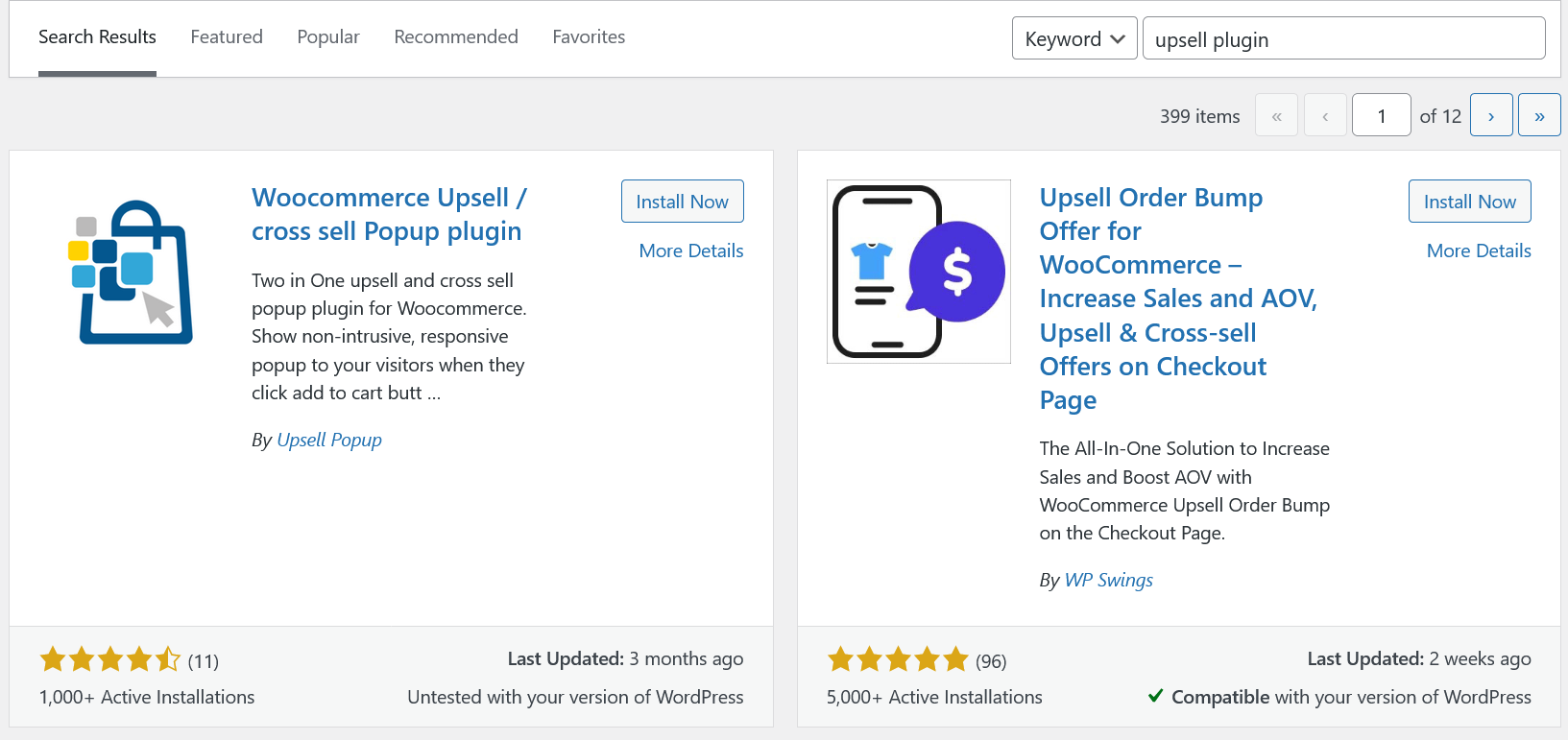This screenshot has height=740, width=1568.
Task: Click inside the upsell plugin search field
Action: [x=1342, y=38]
